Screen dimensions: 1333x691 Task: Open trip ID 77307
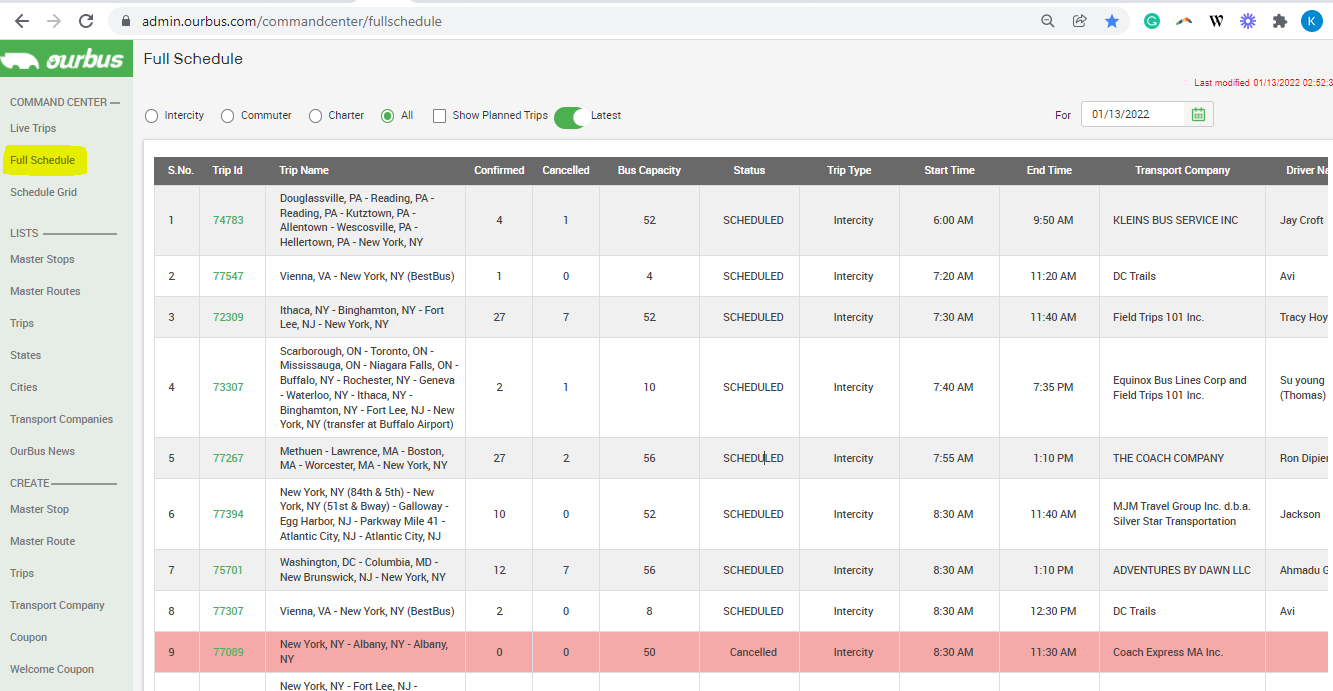click(228, 611)
